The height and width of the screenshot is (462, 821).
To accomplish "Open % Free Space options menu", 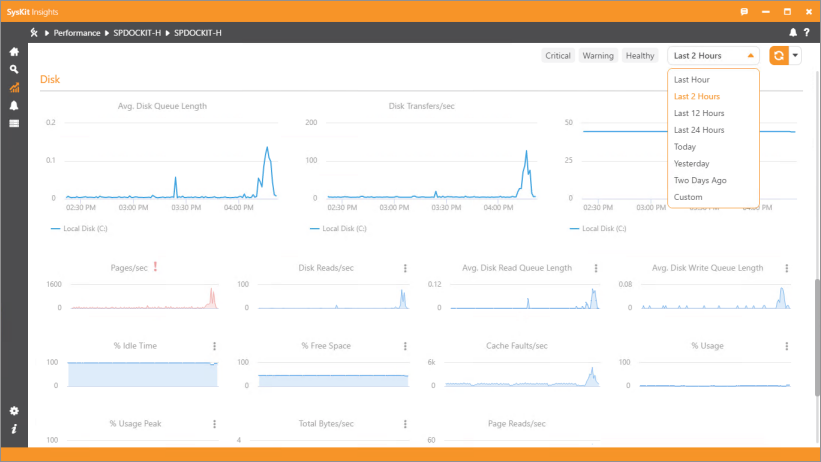I will pos(405,346).
